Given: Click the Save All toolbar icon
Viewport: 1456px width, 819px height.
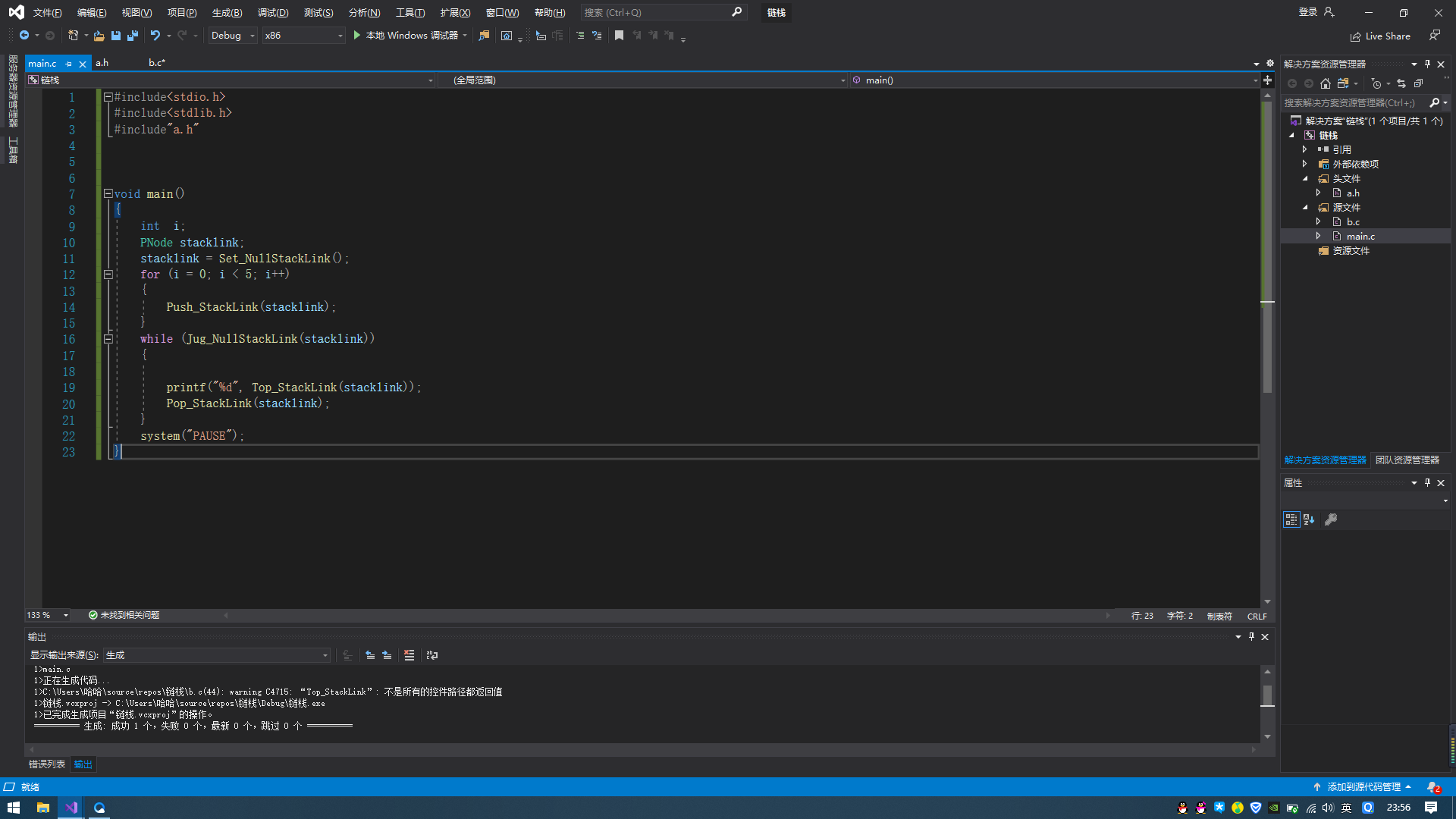Looking at the screenshot, I should click(x=133, y=36).
